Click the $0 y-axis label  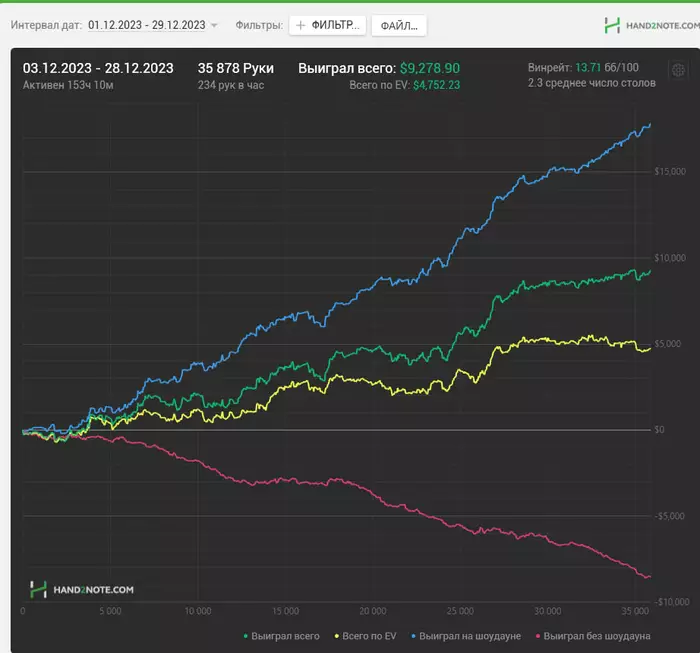[x=659, y=429]
